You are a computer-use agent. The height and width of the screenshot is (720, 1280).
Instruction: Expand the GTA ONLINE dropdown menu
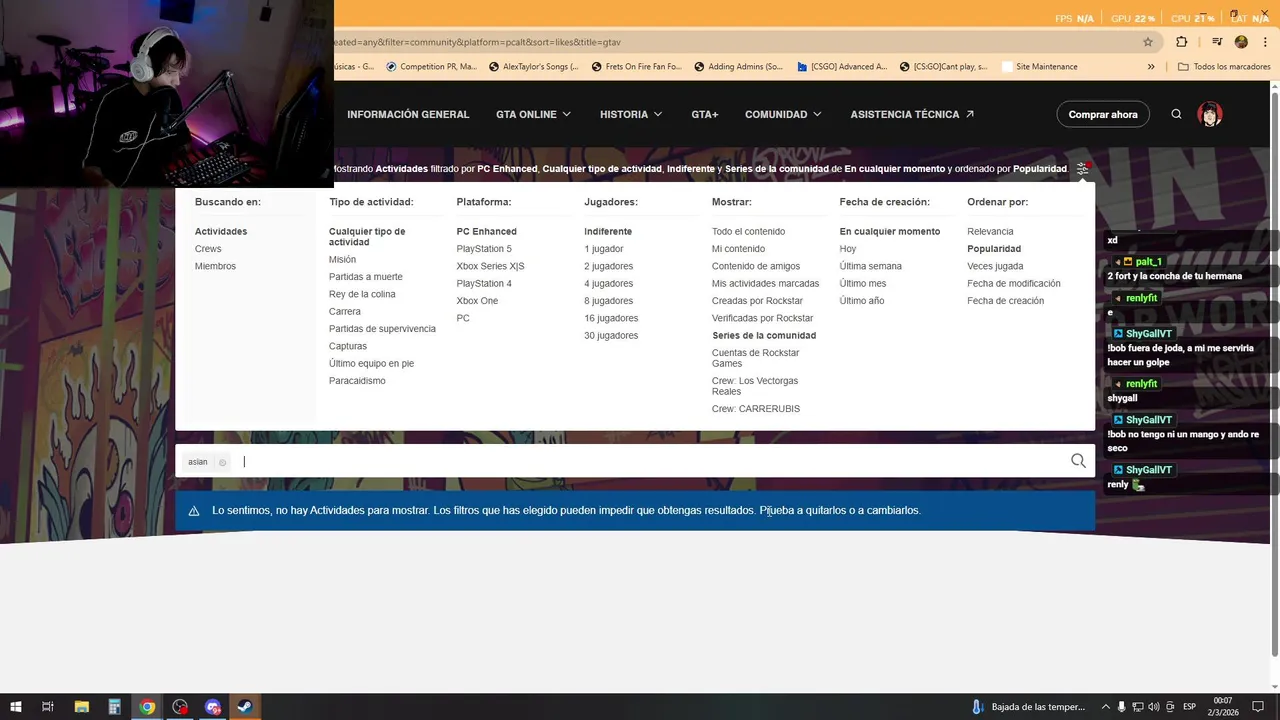(534, 114)
